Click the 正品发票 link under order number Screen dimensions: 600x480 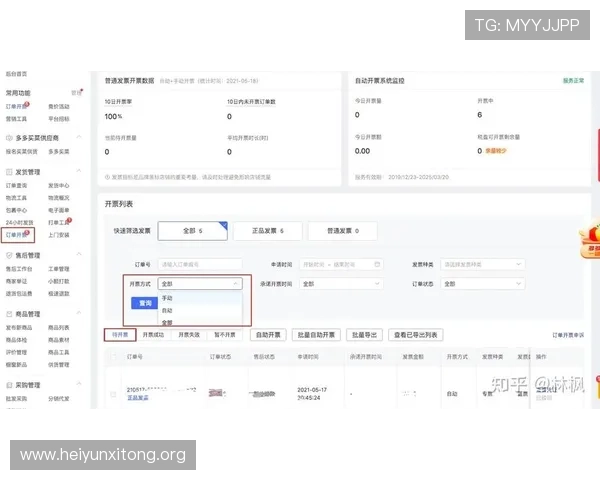coord(138,398)
